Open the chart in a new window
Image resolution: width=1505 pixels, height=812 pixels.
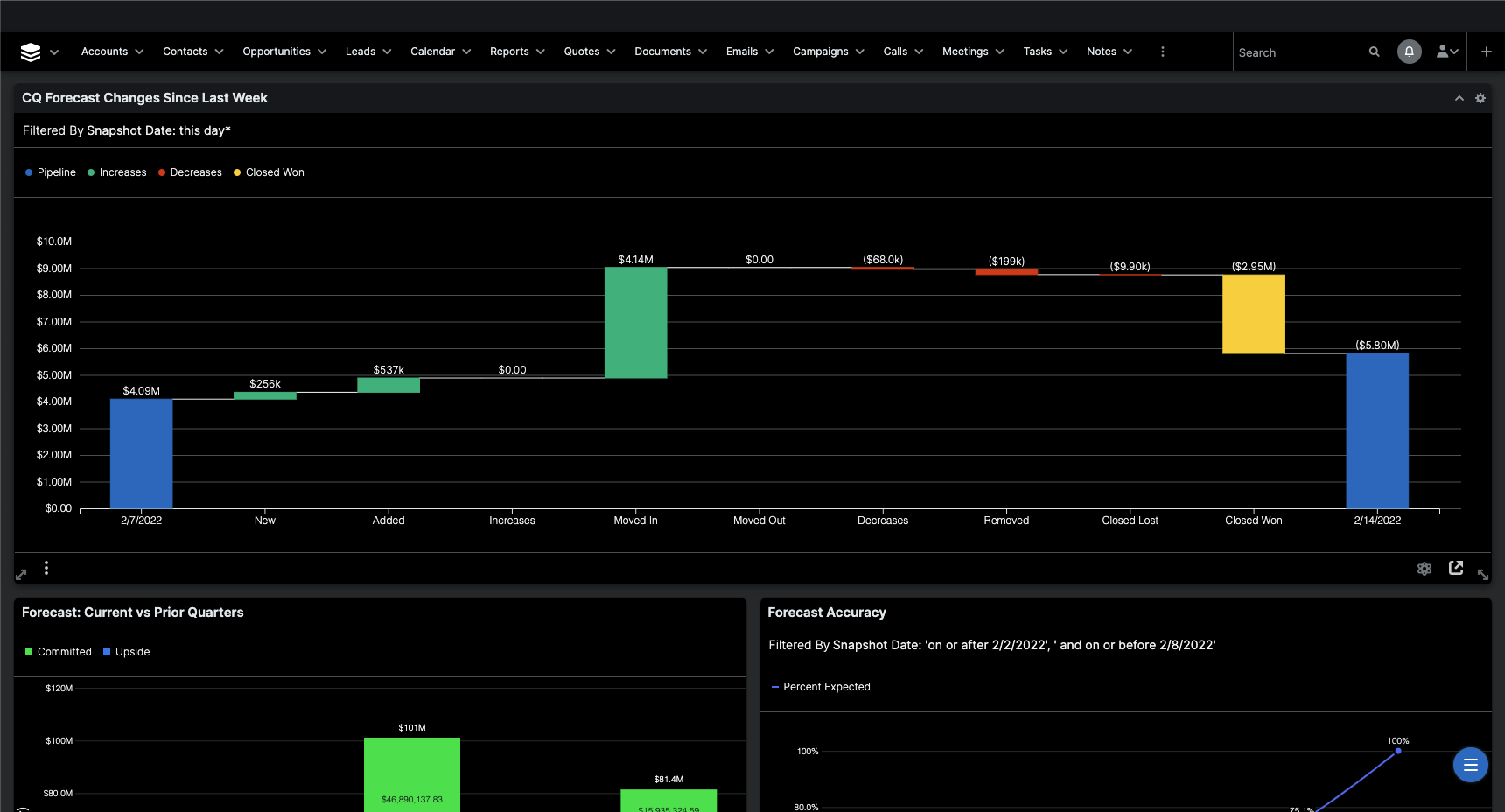coord(1456,568)
